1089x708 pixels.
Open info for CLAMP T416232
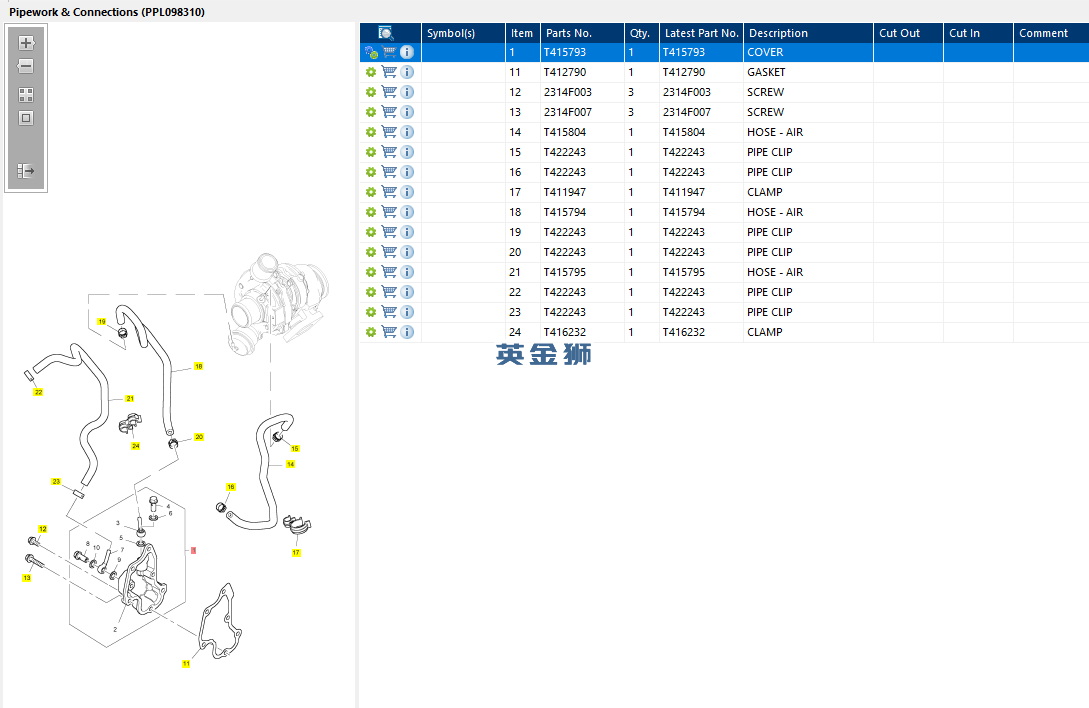pos(408,332)
